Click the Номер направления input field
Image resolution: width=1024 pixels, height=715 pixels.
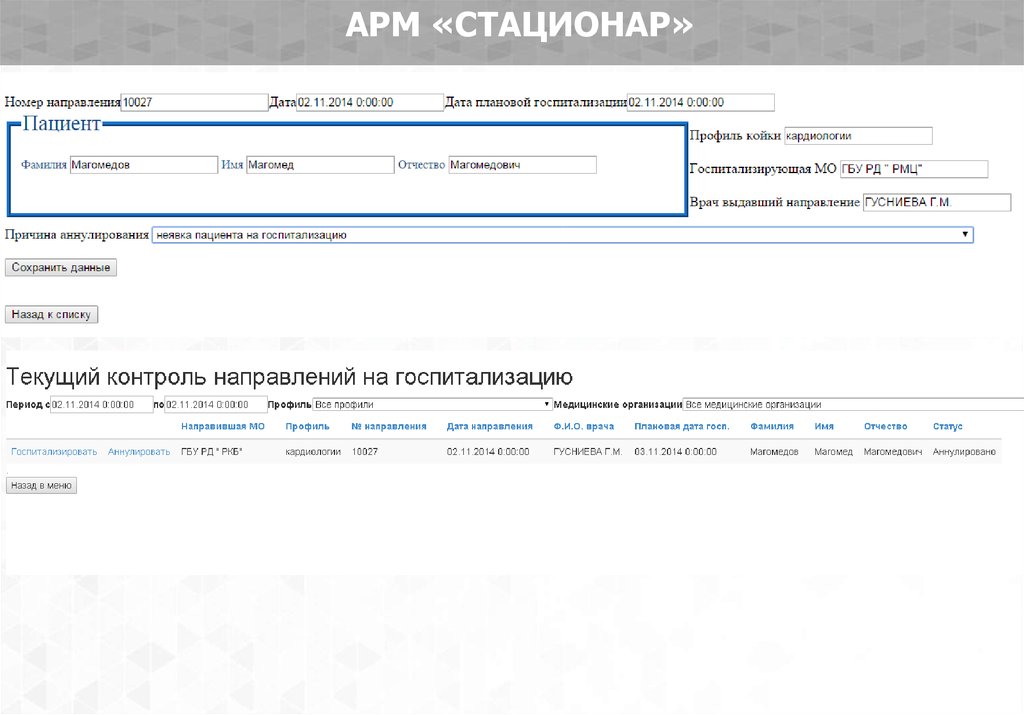[x=193, y=102]
